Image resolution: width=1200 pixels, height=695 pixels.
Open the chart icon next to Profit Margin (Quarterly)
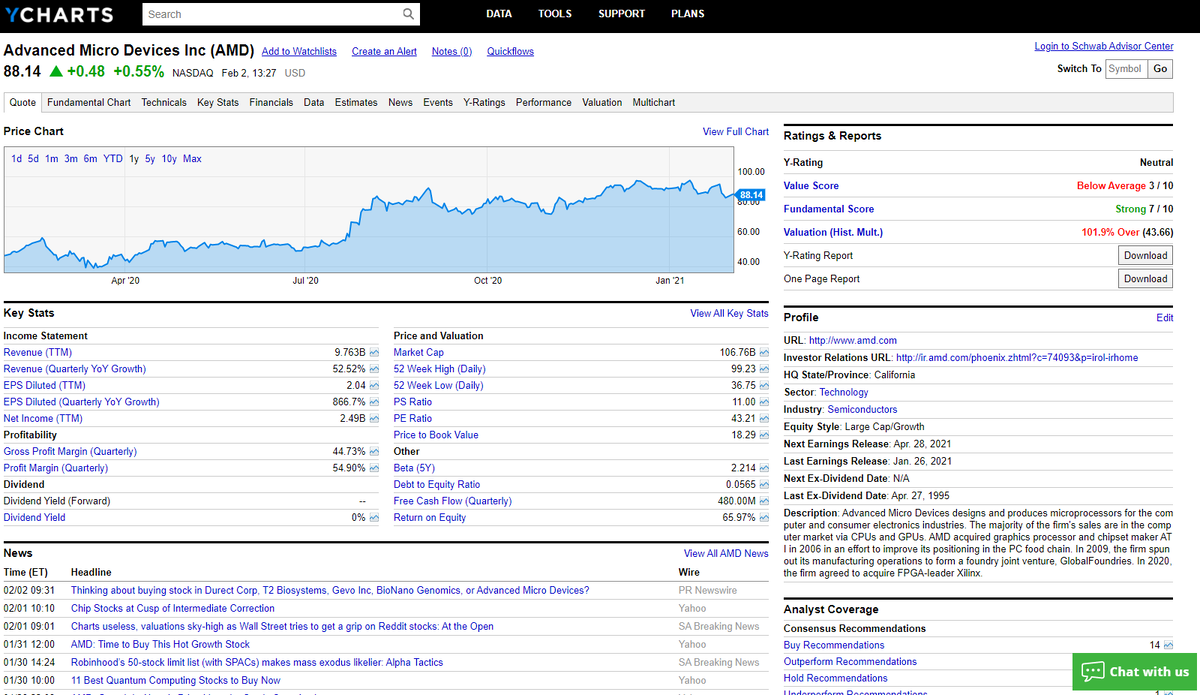point(374,468)
